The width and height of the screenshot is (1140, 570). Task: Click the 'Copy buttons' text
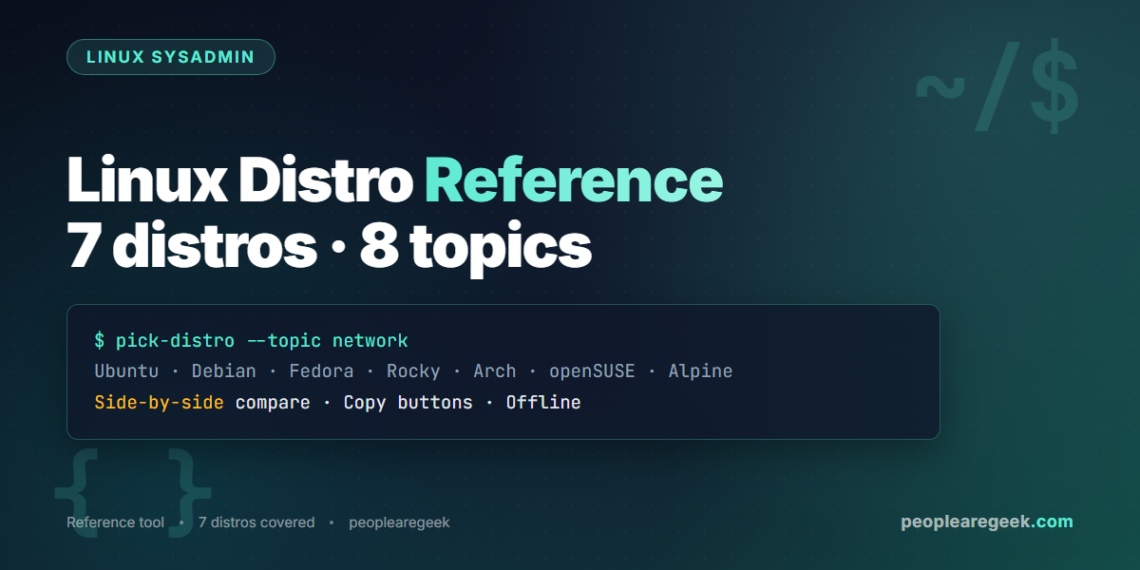(408, 403)
